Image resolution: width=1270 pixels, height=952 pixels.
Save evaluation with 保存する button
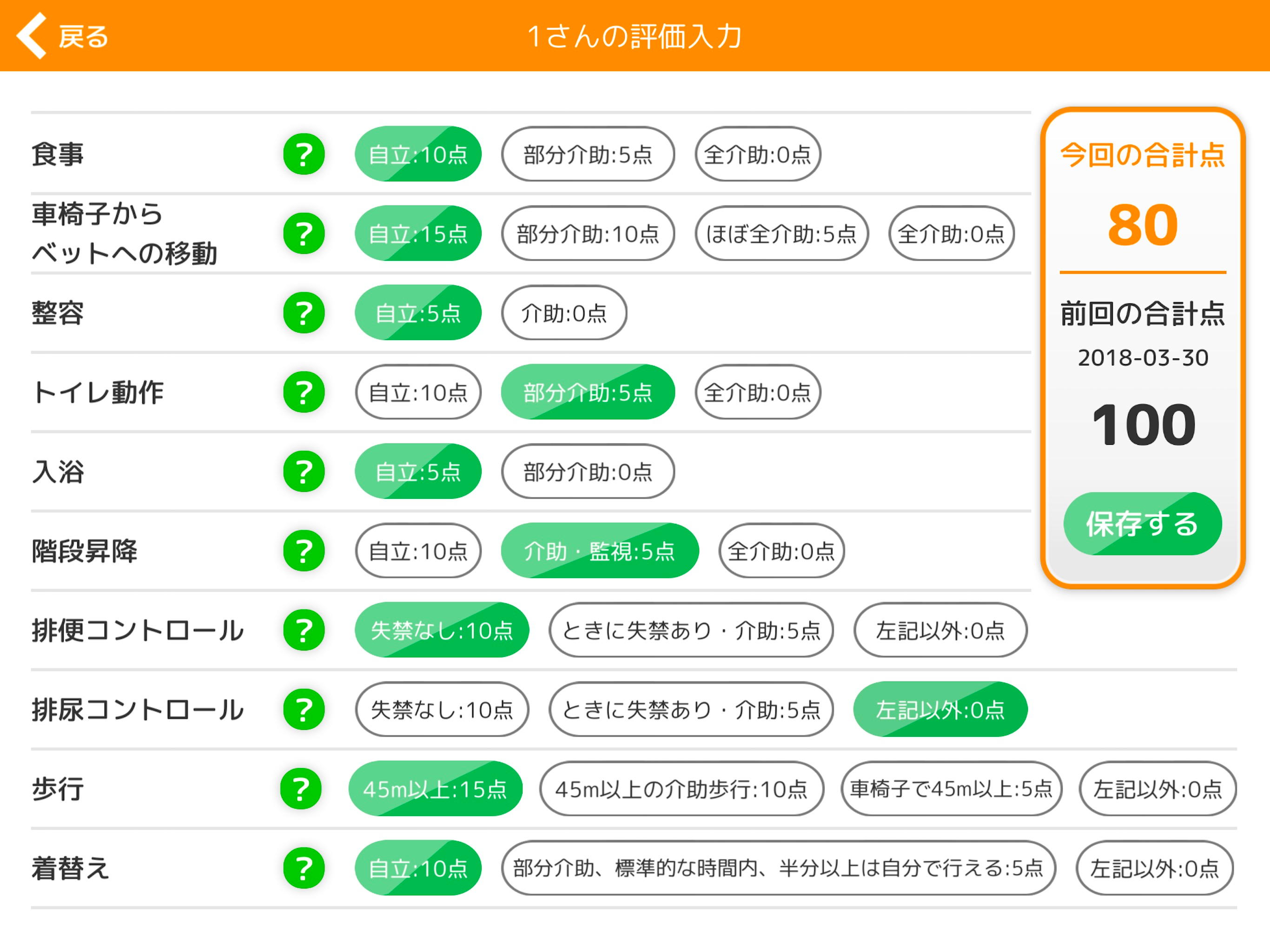click(x=1143, y=523)
